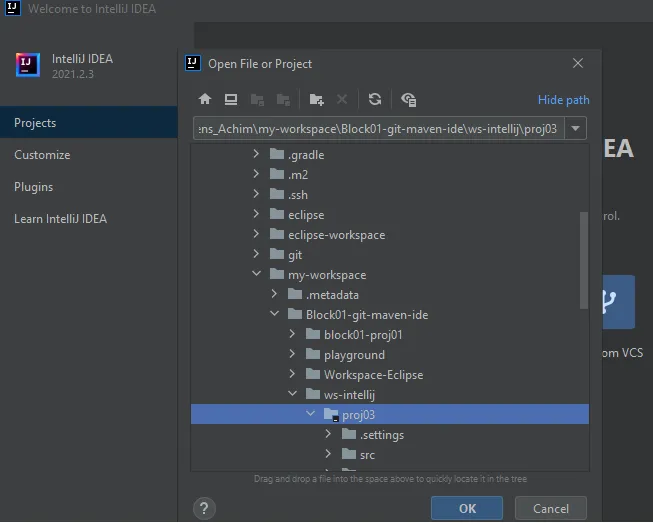653x523 pixels.
Task: Click the Hide path link
Action: 563,100
